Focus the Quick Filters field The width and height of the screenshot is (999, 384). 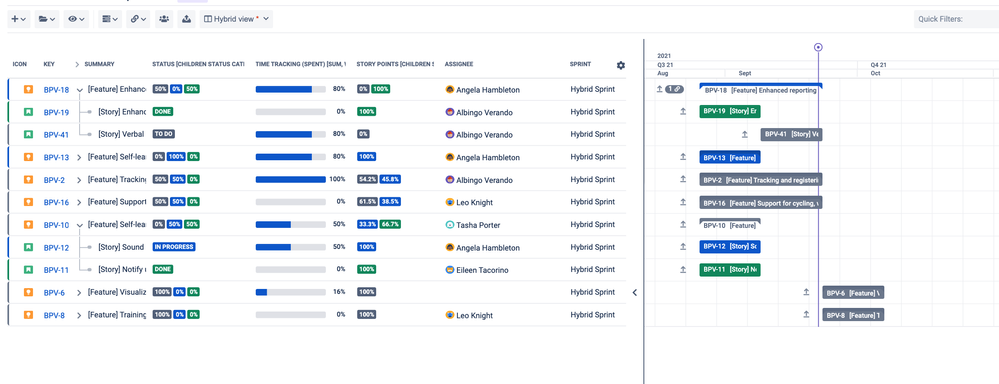pyautogui.click(x=956, y=20)
